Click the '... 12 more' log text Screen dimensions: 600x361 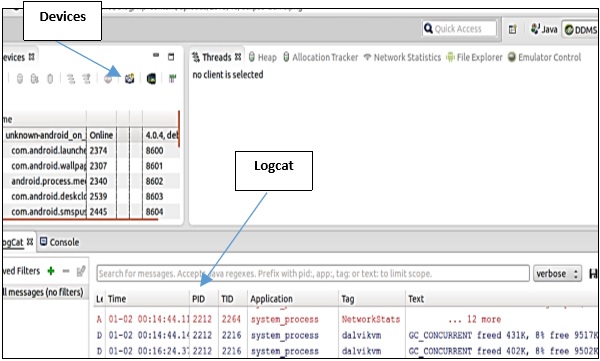[474, 319]
